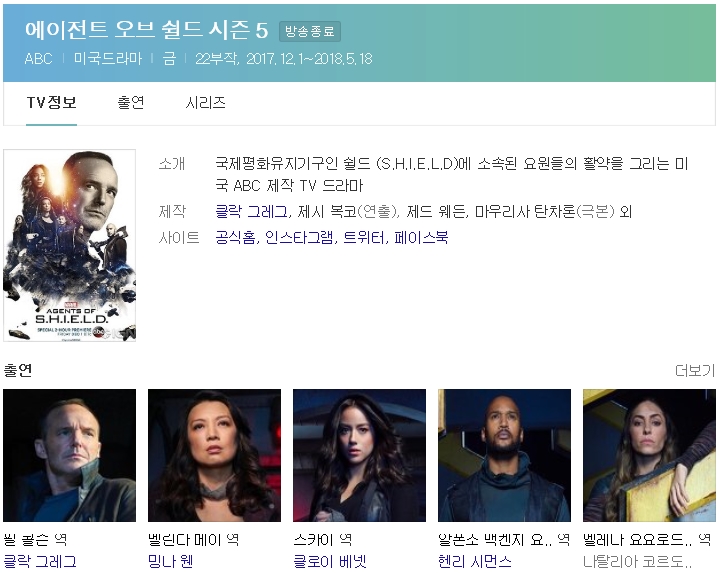Click the 스카이 cast photo
Viewport: 719px width, 573px height.
[x=360, y=455]
